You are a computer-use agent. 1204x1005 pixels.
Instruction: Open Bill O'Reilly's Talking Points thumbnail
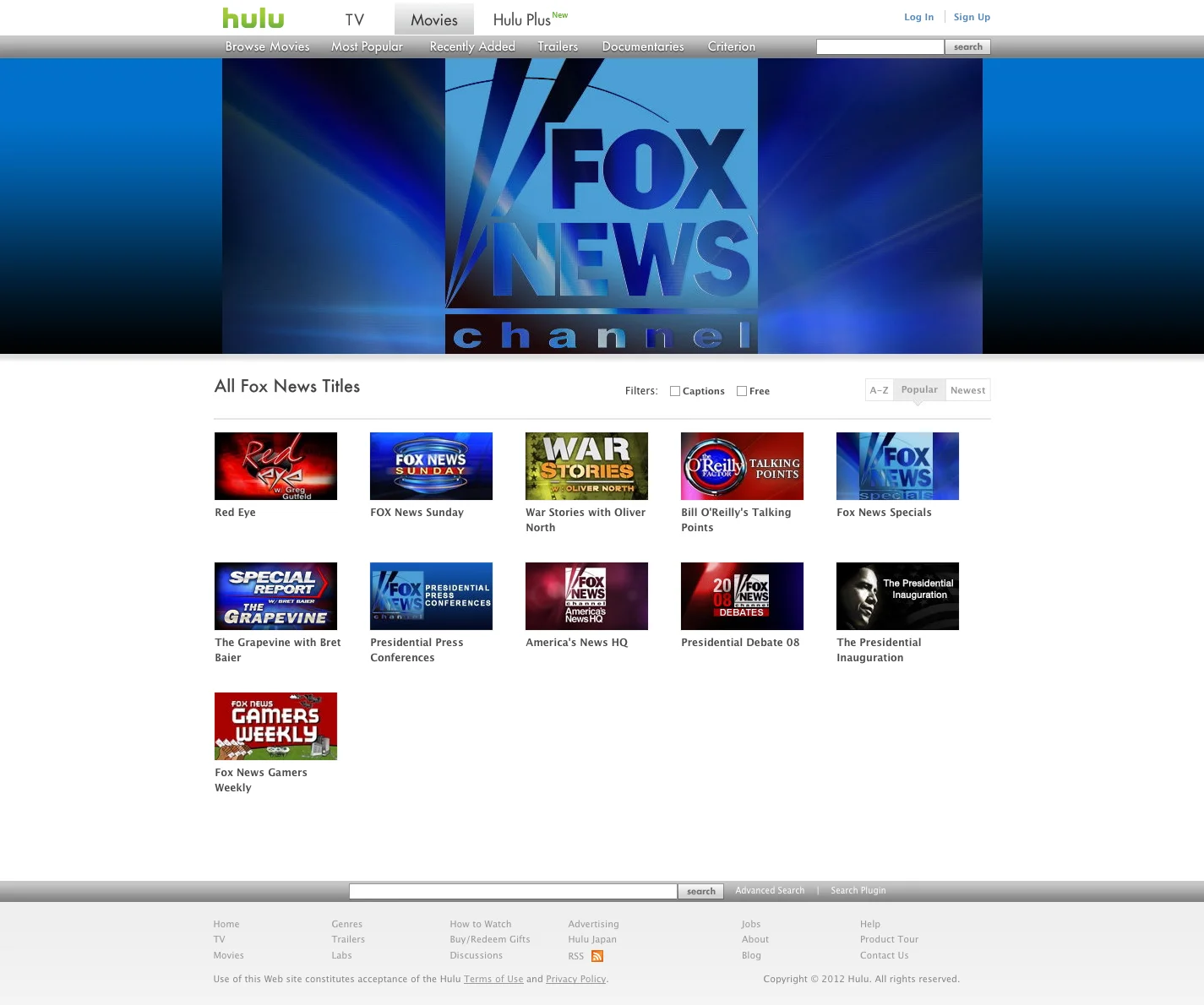(742, 466)
